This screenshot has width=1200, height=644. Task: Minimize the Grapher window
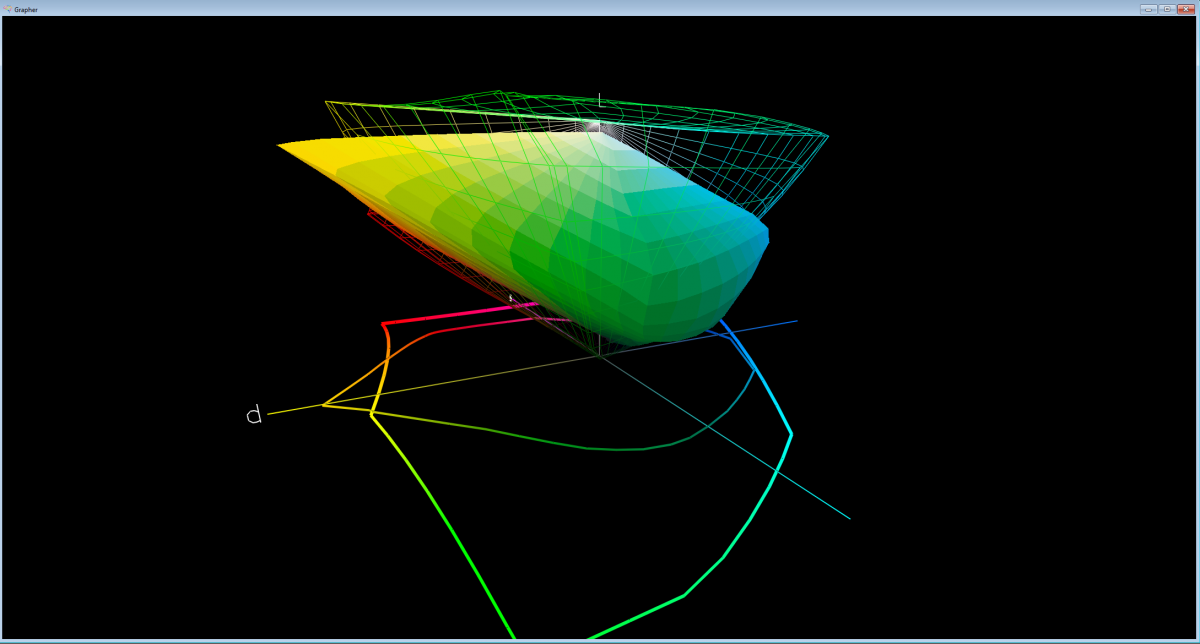pyautogui.click(x=1148, y=8)
